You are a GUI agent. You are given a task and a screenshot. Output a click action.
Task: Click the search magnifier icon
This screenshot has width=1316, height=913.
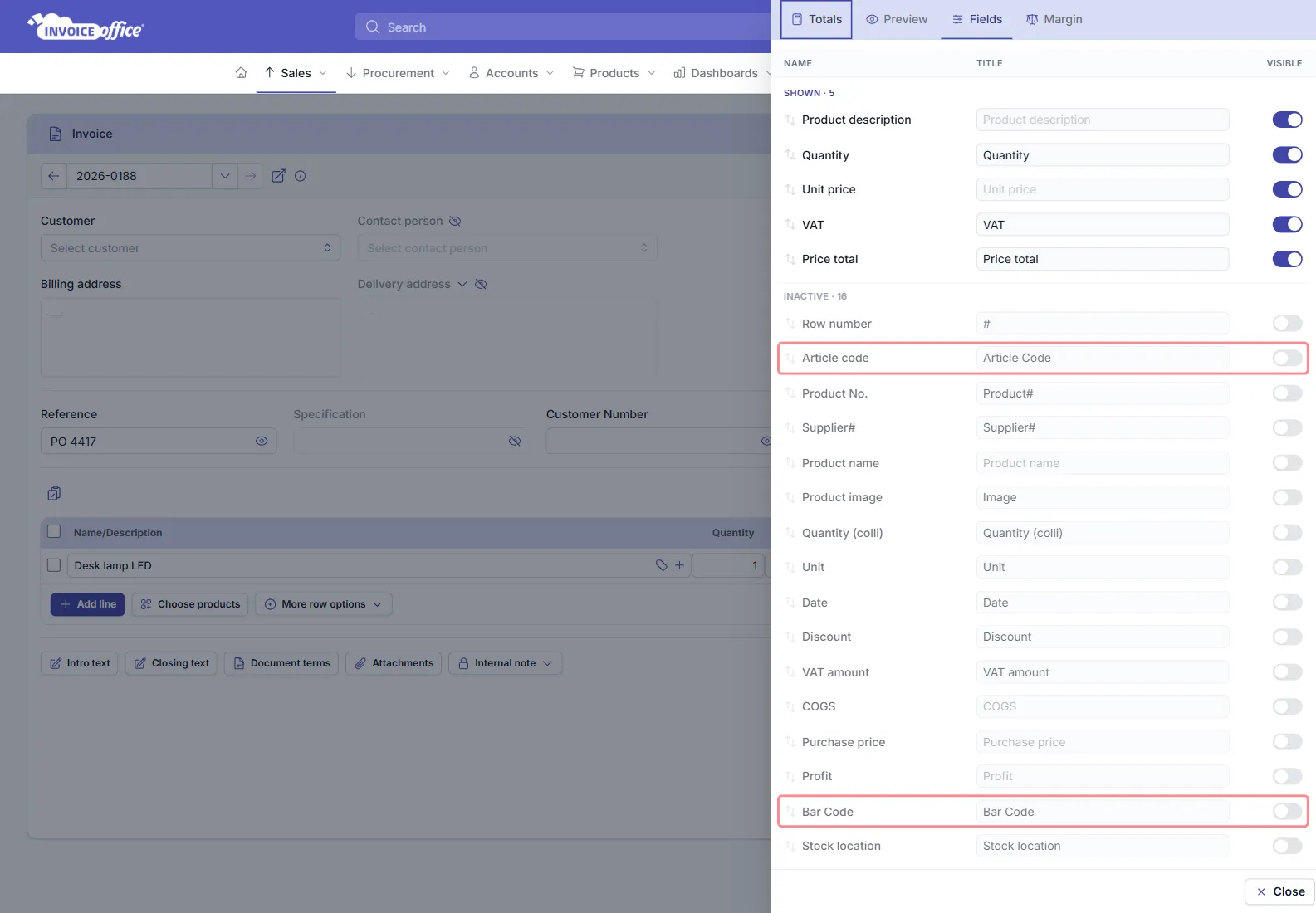pos(373,27)
